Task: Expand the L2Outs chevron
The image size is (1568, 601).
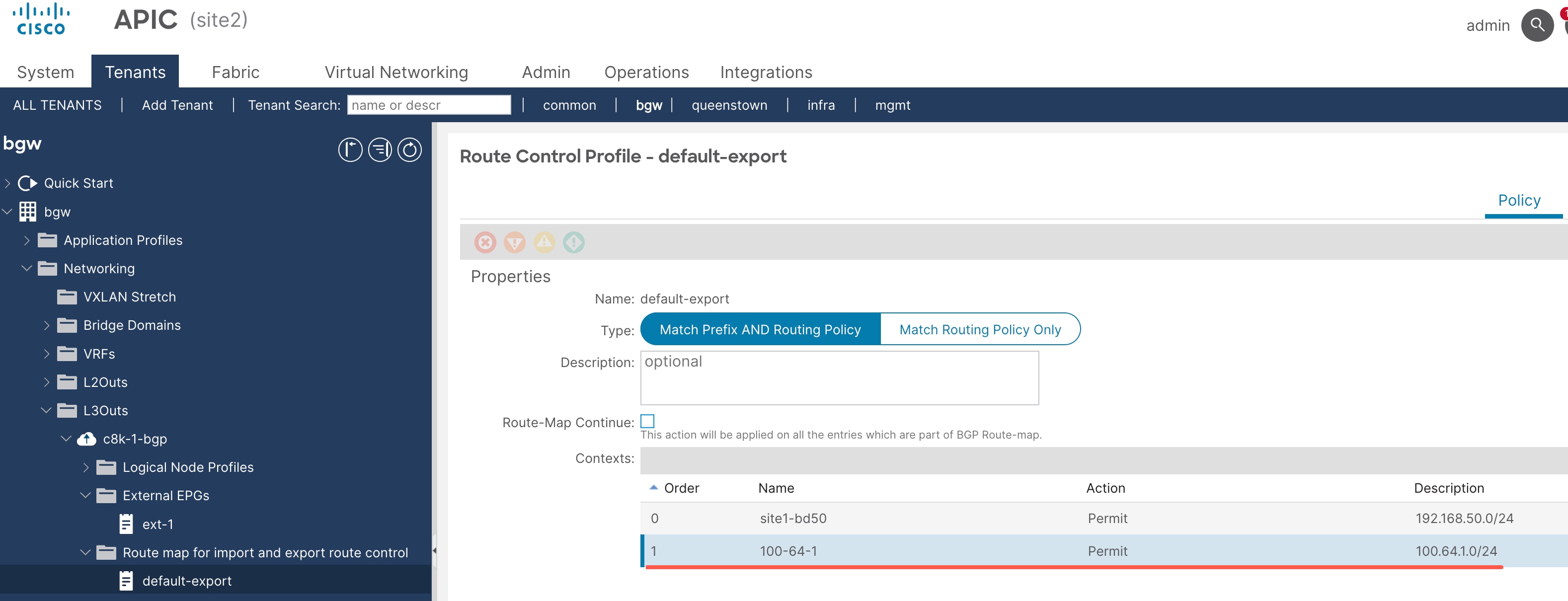Action: 46,382
